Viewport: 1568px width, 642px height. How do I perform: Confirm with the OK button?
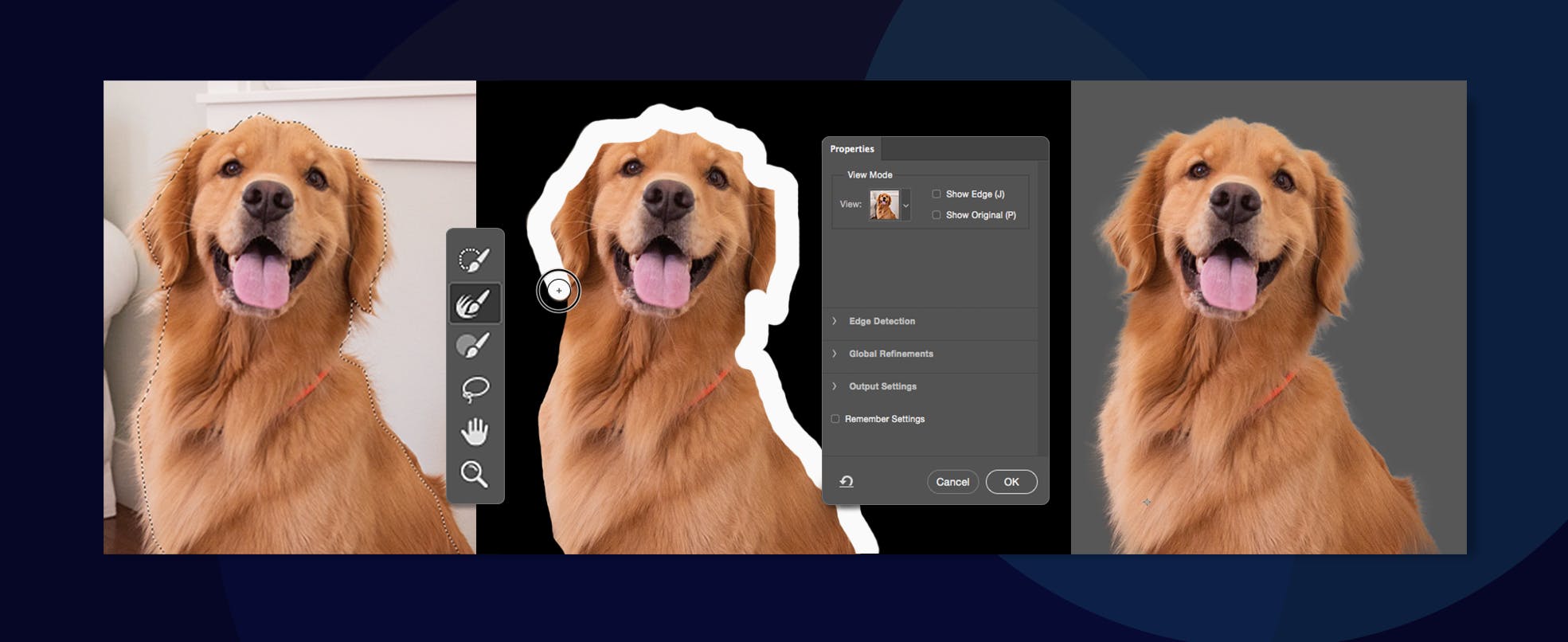1011,482
